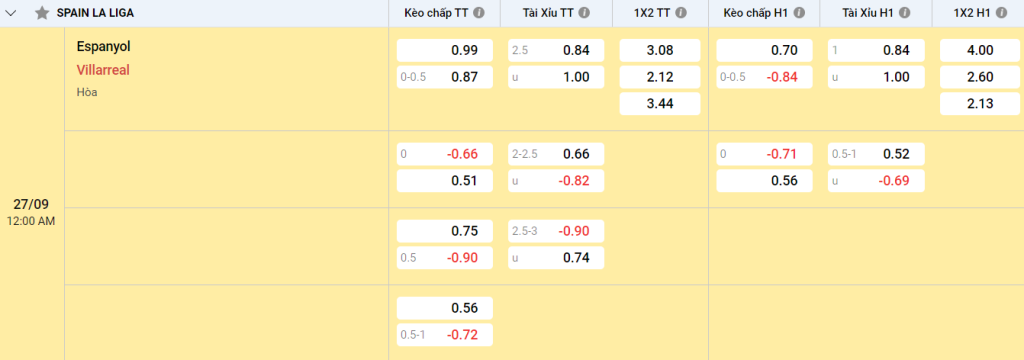This screenshot has width=1024, height=360.
Task: Open the info icon beside Tài Xỉu TT
Action: click(x=584, y=12)
